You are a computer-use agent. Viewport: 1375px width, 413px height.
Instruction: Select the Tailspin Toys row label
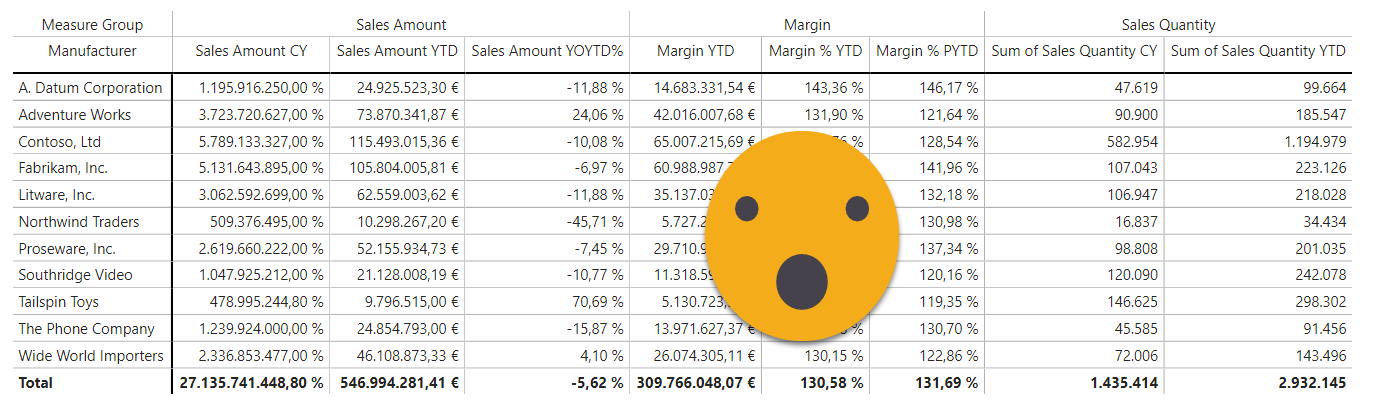(59, 302)
